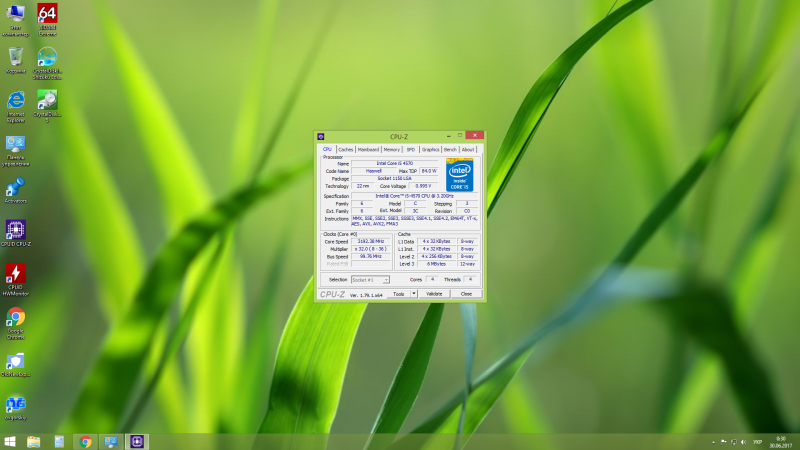Viewport: 800px width, 450px height.
Task: Click the Threads count field
Action: (470, 280)
